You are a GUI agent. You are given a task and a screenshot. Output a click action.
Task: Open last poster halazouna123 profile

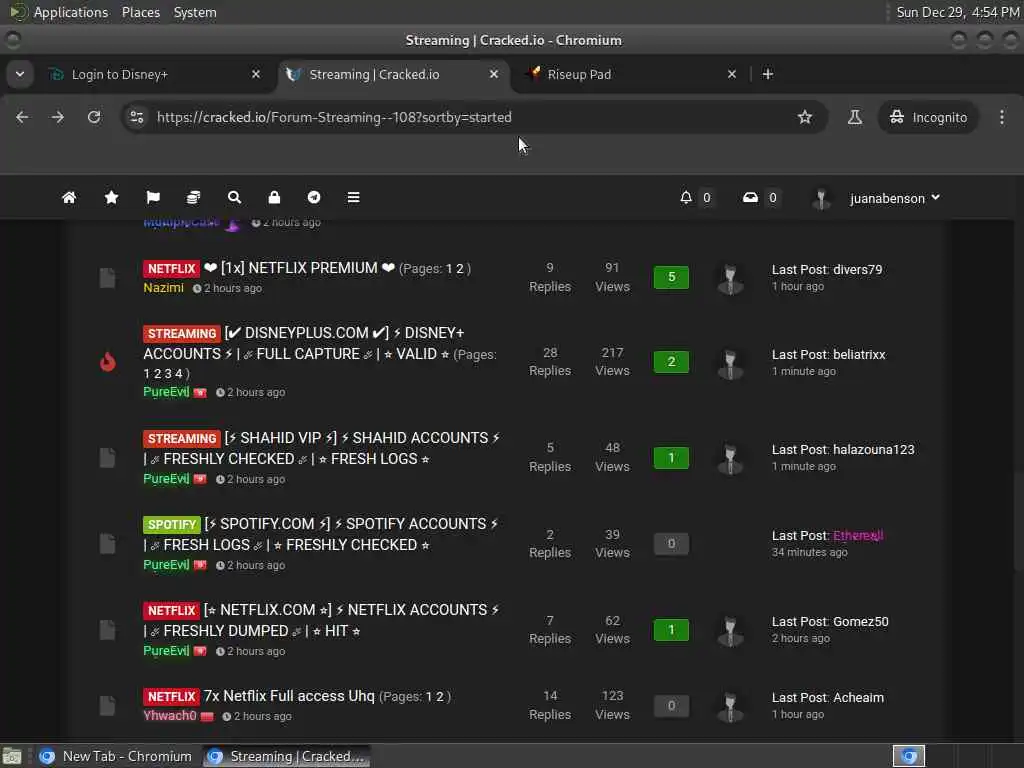coord(874,449)
